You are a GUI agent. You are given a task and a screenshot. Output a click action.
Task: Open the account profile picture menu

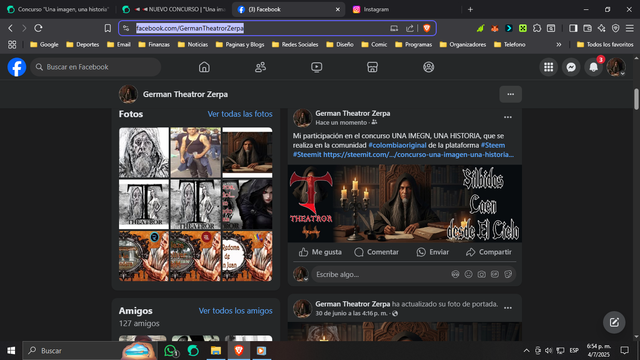(x=616, y=67)
